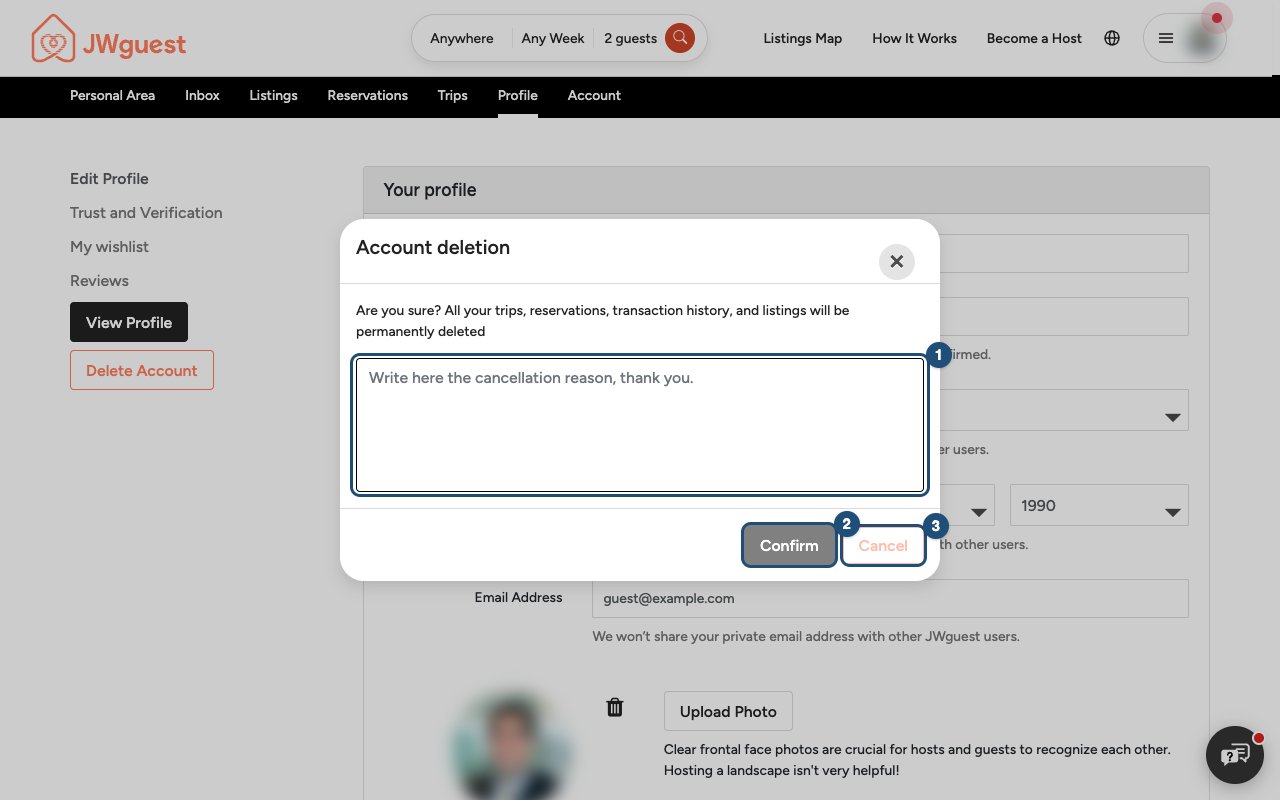This screenshot has width=1280, height=800.
Task: Select Edit Profile in the sidebar
Action: pyautogui.click(x=109, y=178)
